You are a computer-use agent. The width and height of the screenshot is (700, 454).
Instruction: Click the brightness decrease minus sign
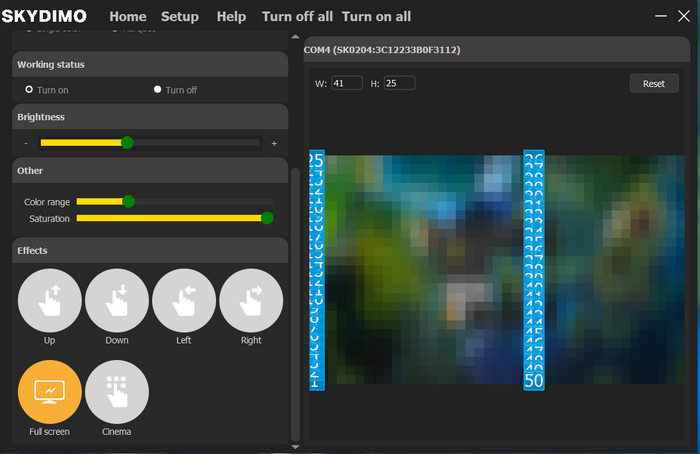26,144
